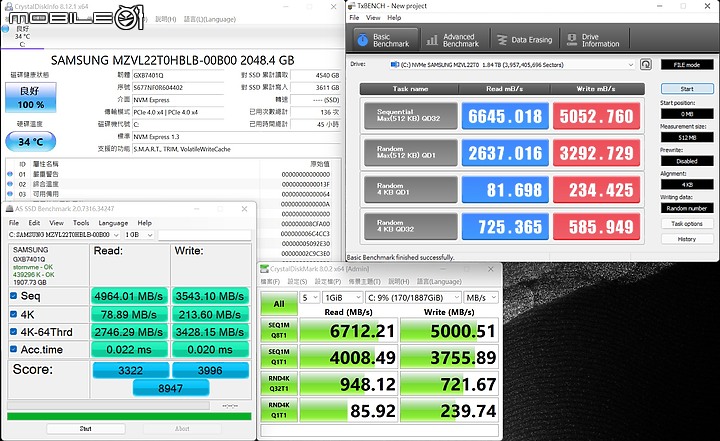Click the AS SSD total score 8947

click(x=171, y=389)
